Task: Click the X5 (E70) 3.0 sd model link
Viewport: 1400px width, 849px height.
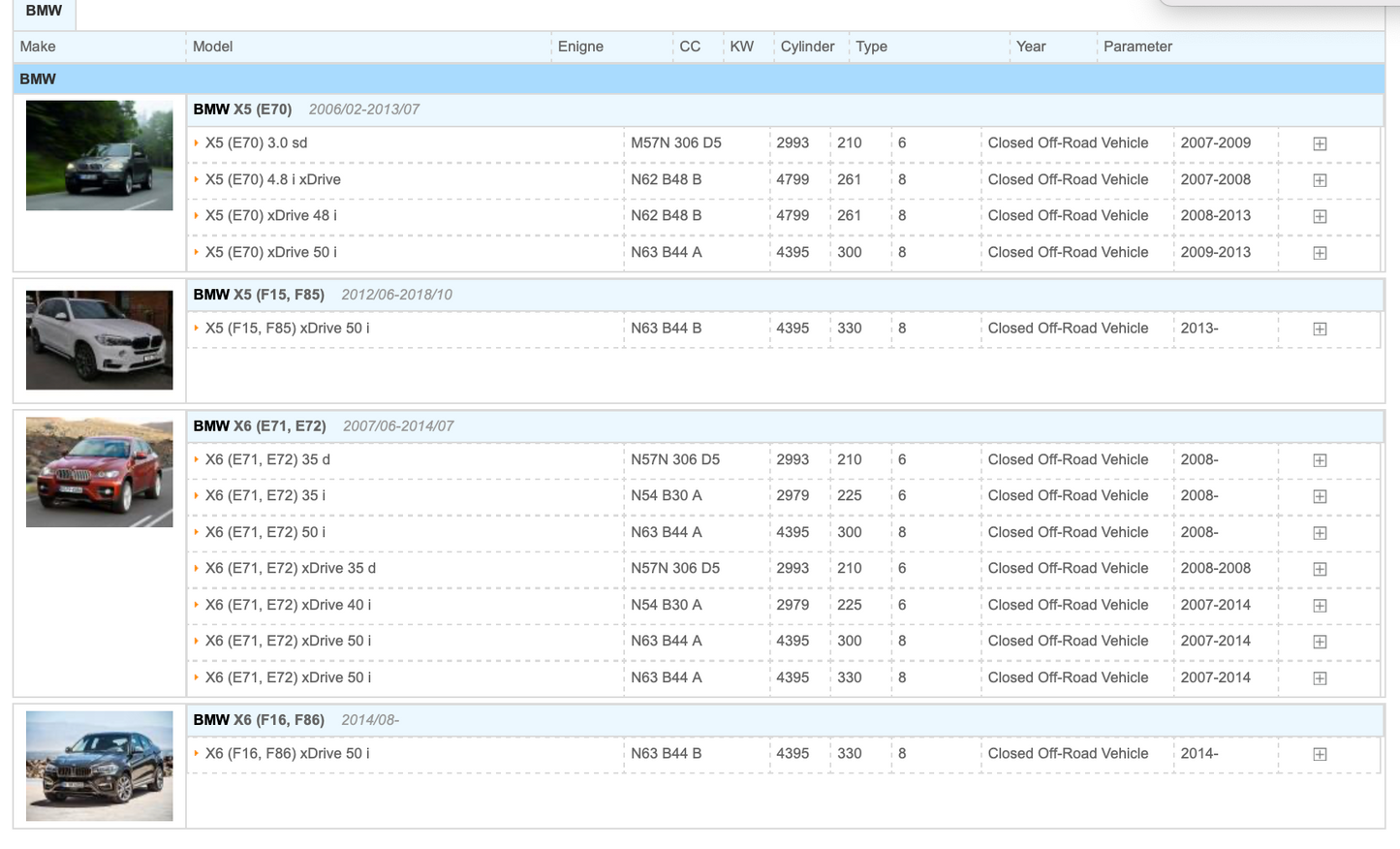Action: click(x=256, y=142)
